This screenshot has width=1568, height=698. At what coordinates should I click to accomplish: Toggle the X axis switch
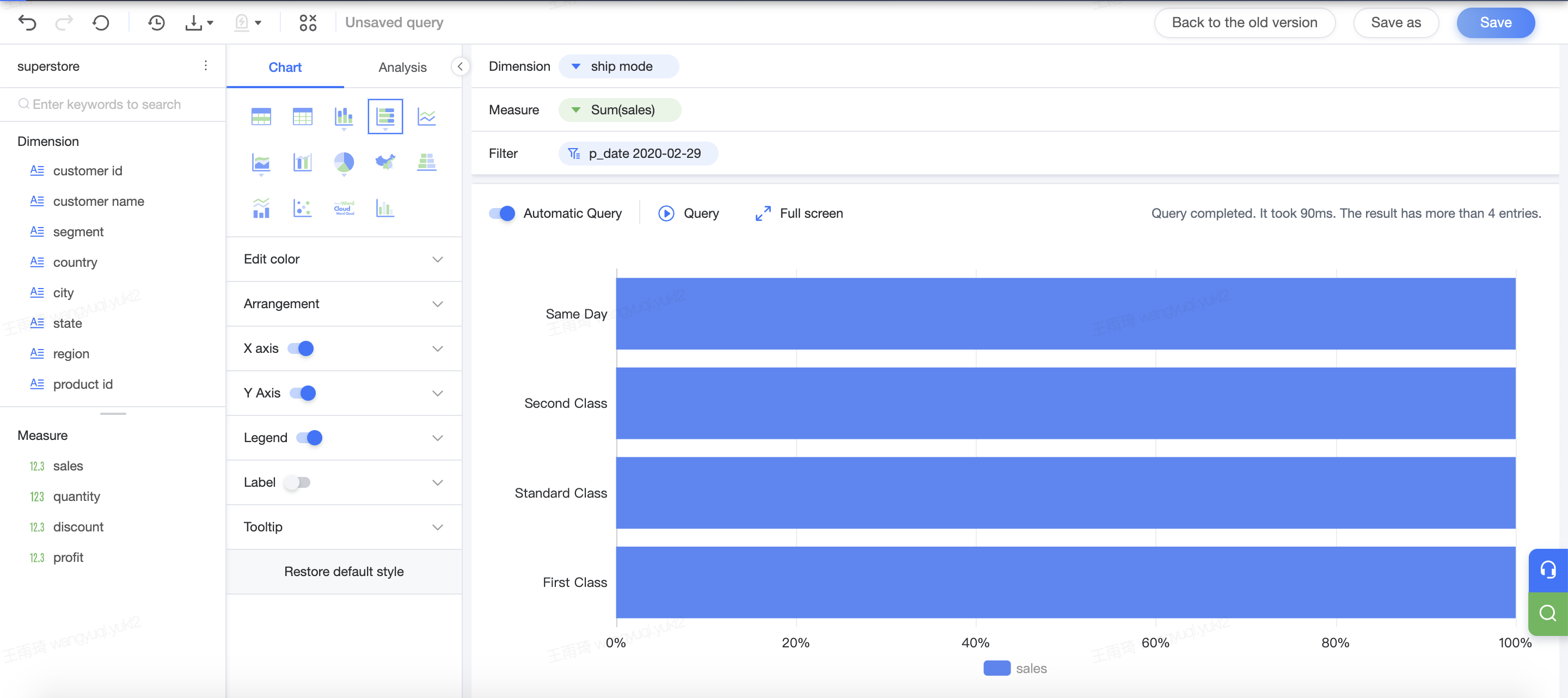tap(301, 348)
